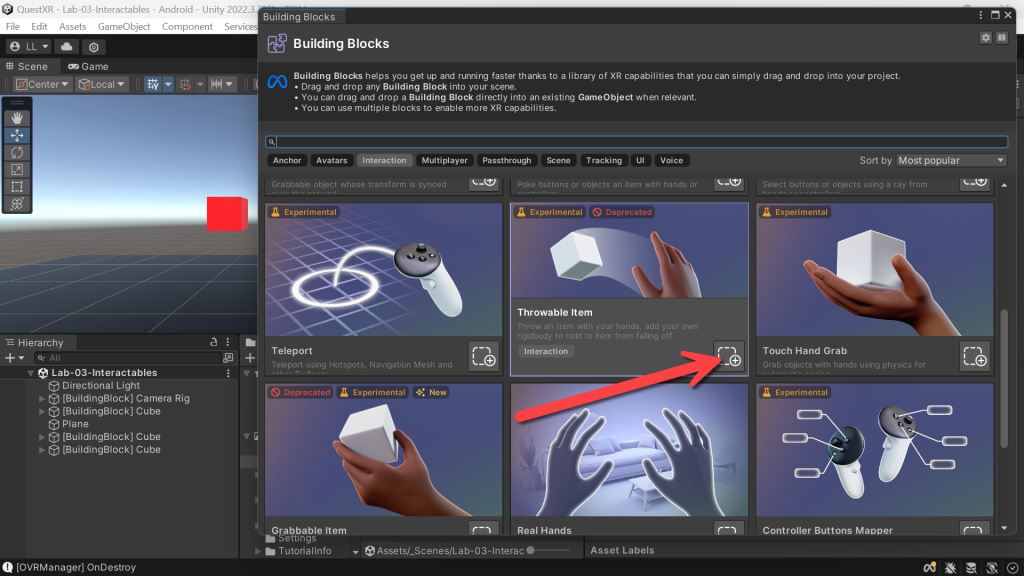
Task: Open the Component menu
Action: click(x=187, y=27)
